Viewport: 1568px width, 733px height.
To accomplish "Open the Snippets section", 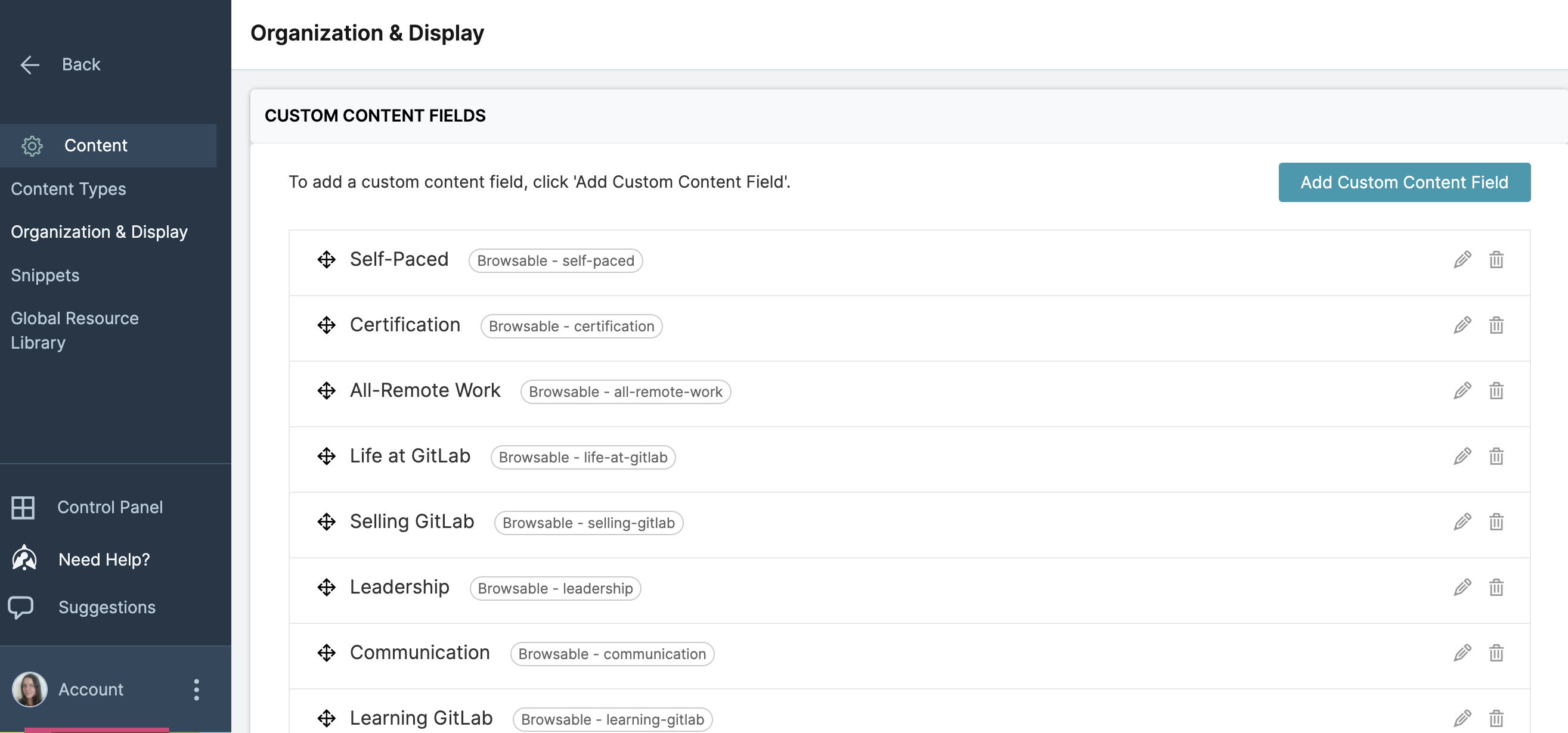I will tap(45, 275).
